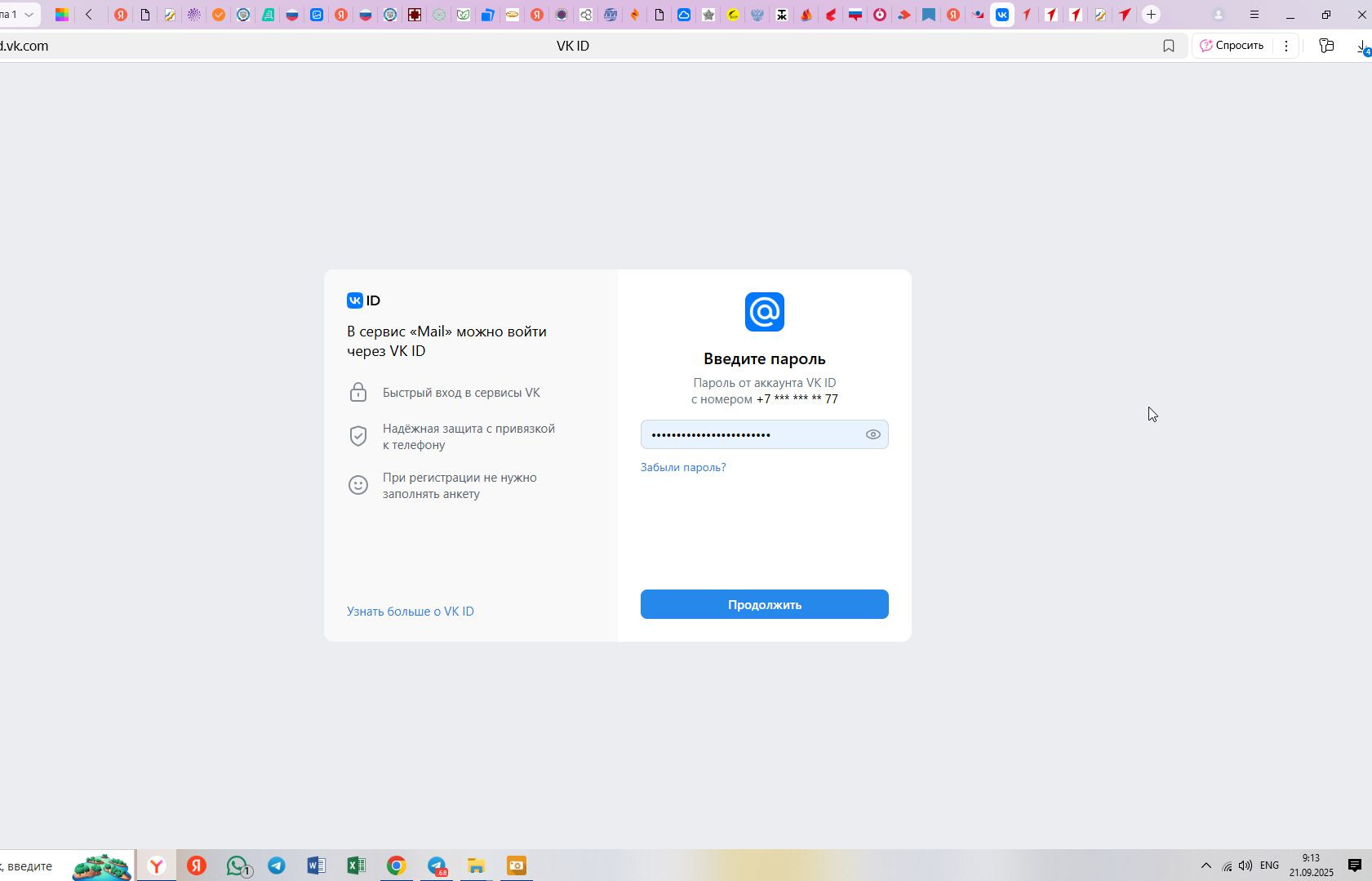Expand the tab group dropdown chevron
Screen dimensions: 1372x881
[x=29, y=15]
